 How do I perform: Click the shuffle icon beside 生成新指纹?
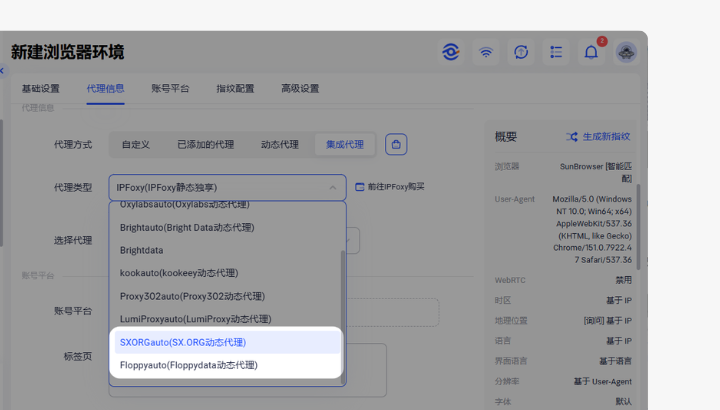(572, 137)
